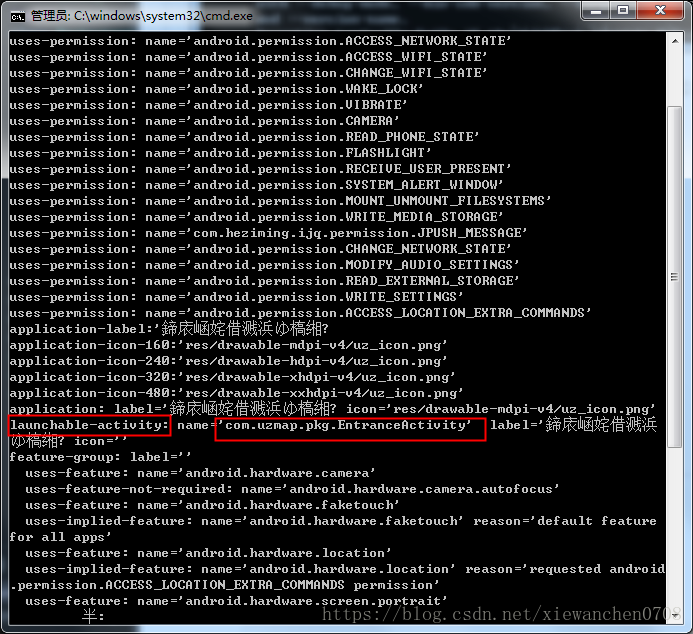Click the uses-implied-feature location line
The image size is (693, 634).
tap(337, 577)
